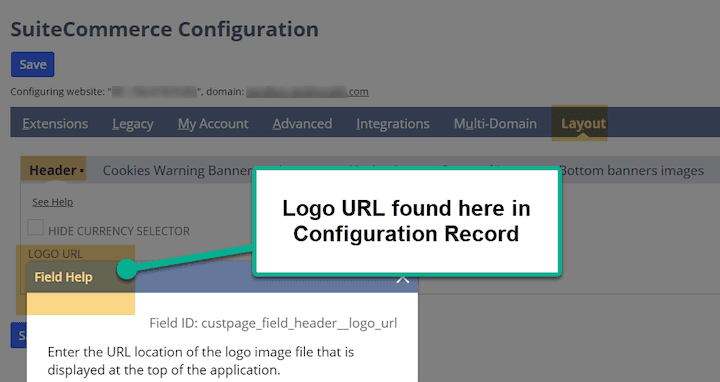
Task: Open the Extensions tab
Action: (x=55, y=124)
